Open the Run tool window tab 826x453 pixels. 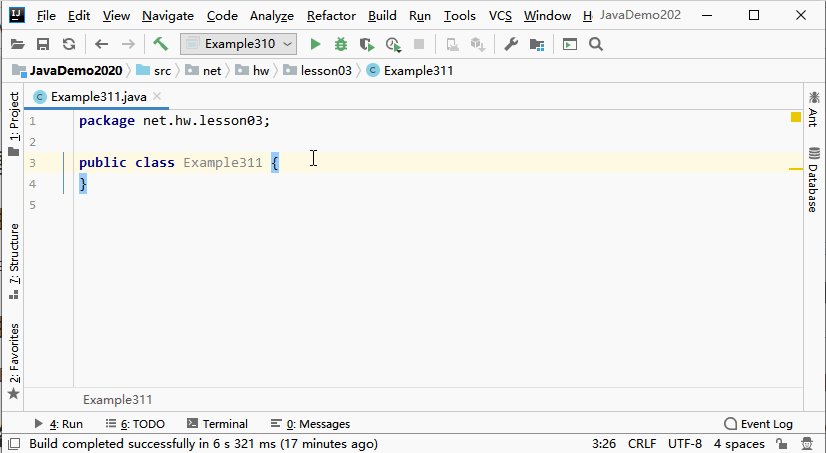[x=58, y=424]
